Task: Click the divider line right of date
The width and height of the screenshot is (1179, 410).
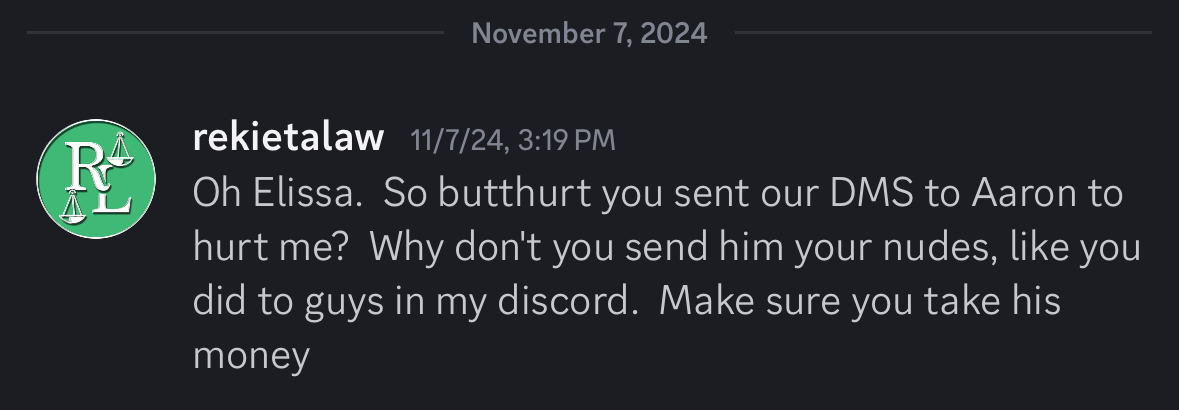Action: pos(943,32)
